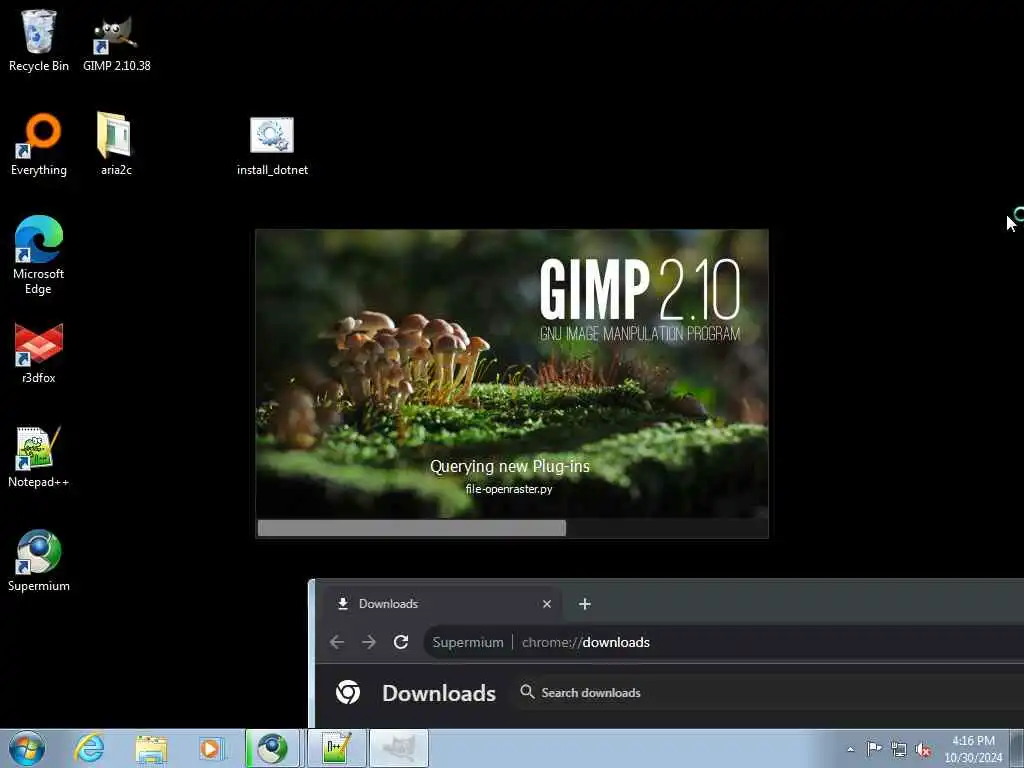
Task: Click the Downloads page heading
Action: (x=439, y=693)
